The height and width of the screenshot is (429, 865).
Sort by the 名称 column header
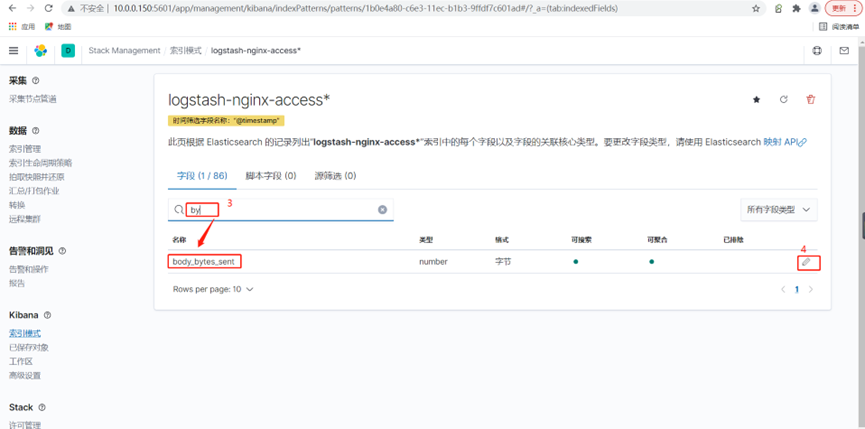179,240
